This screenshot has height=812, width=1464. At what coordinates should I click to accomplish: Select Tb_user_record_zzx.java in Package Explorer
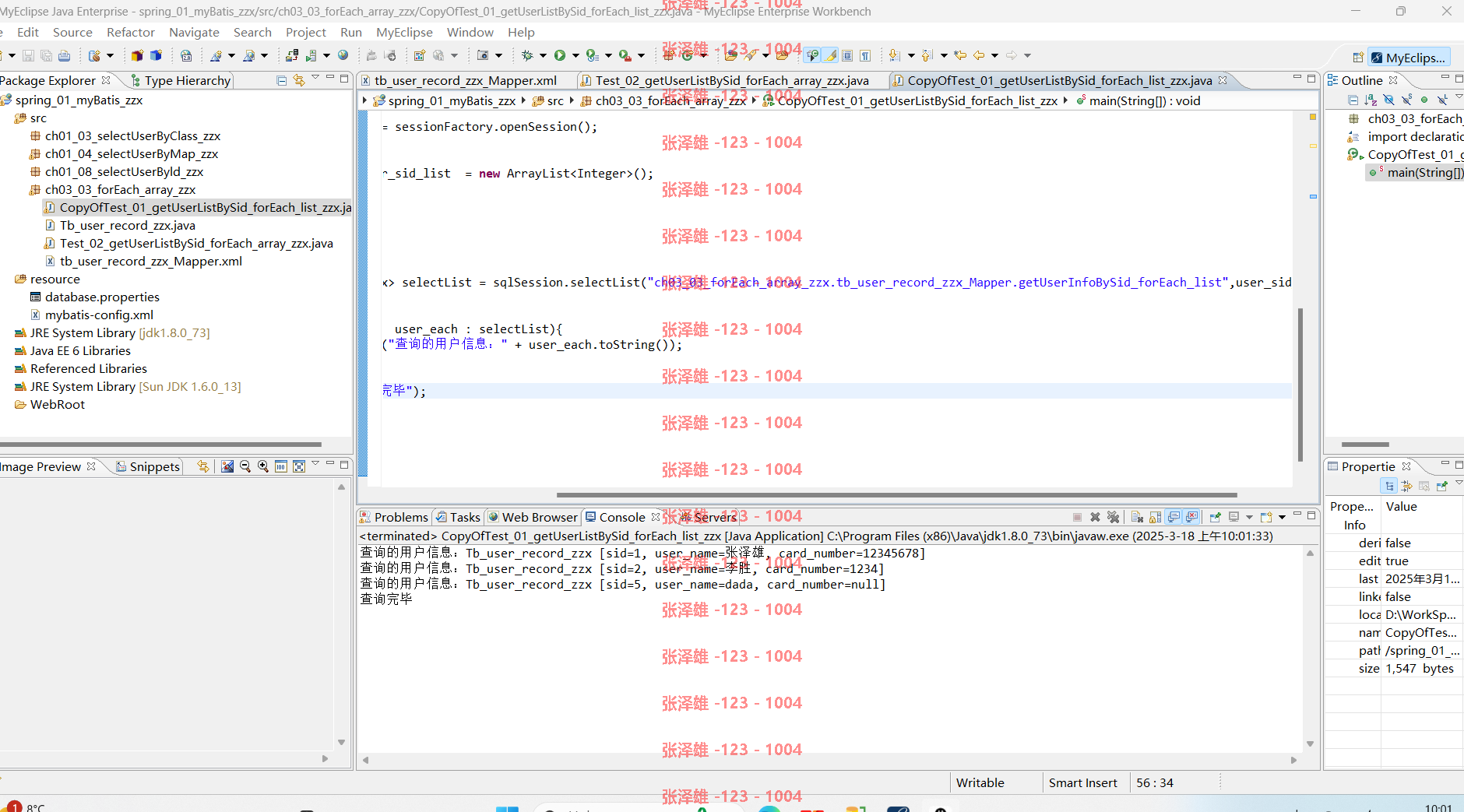(127, 225)
